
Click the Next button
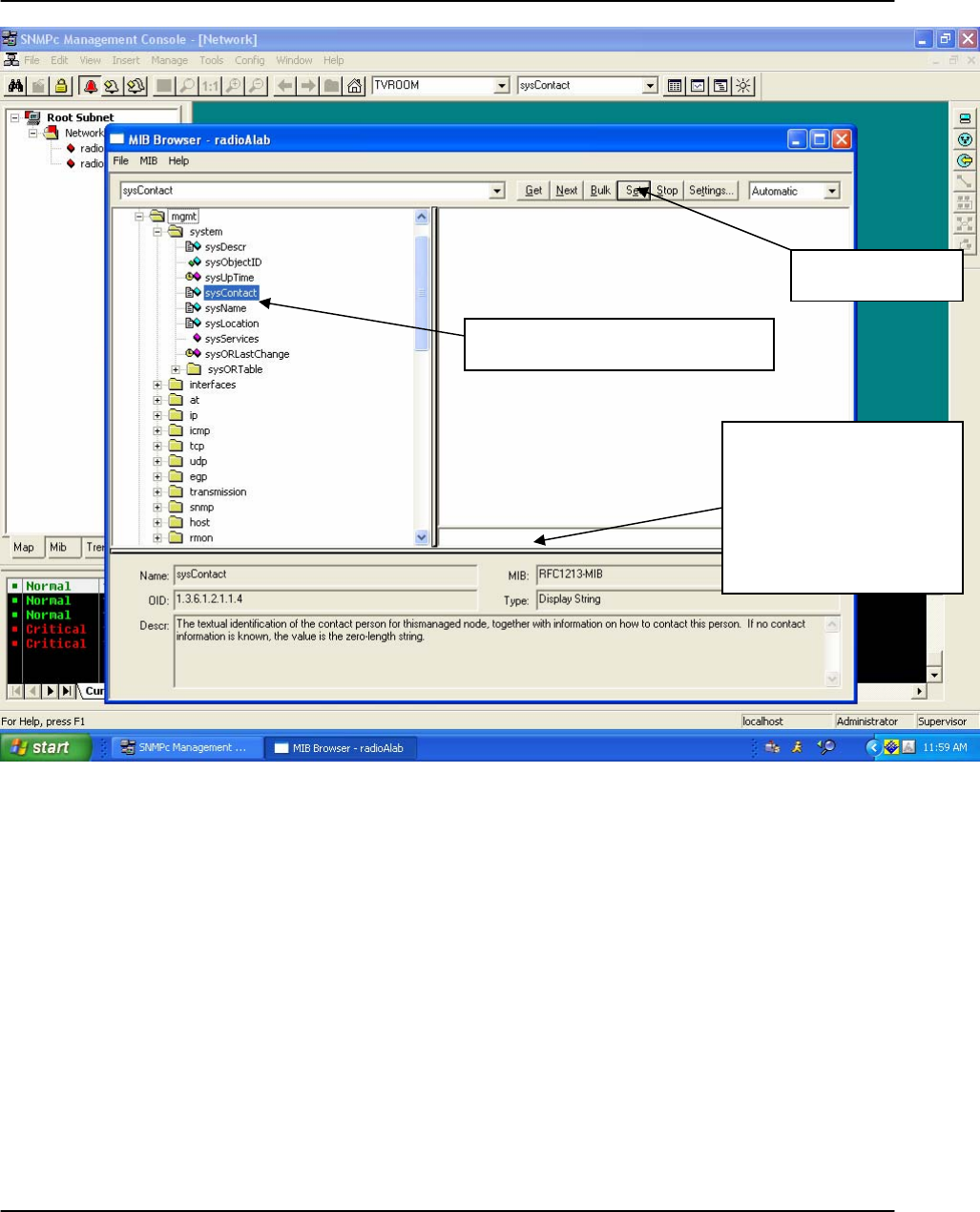pos(567,191)
